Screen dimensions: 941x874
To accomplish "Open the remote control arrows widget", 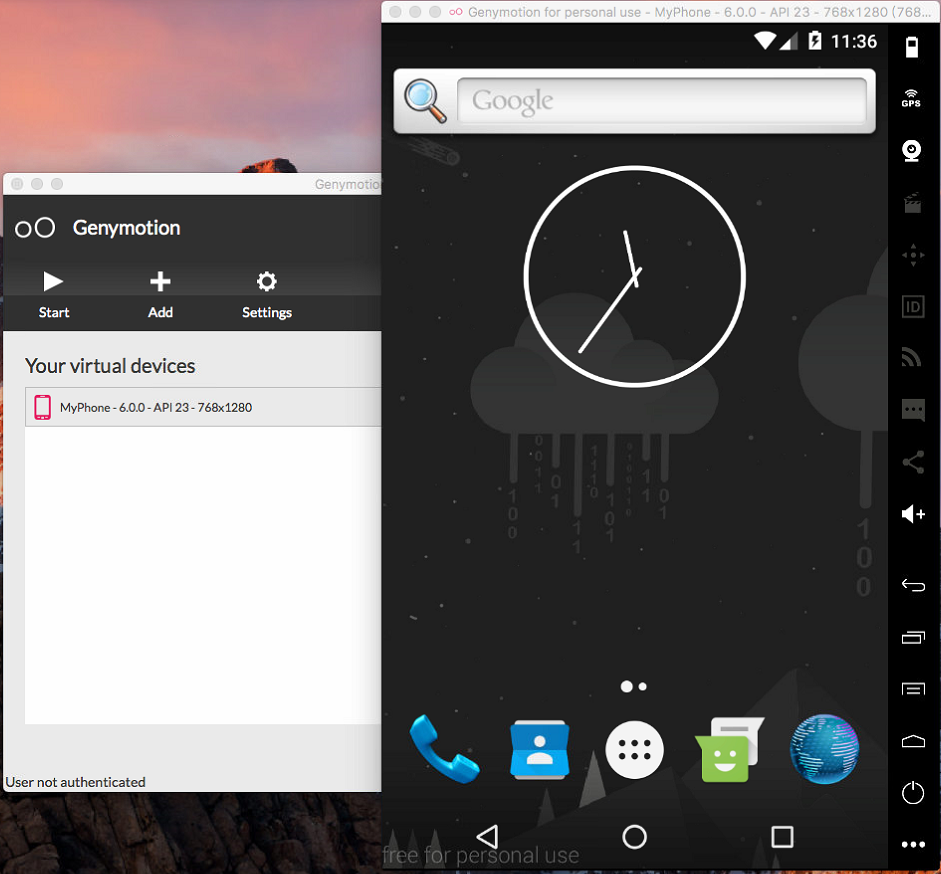I will tap(913, 255).
